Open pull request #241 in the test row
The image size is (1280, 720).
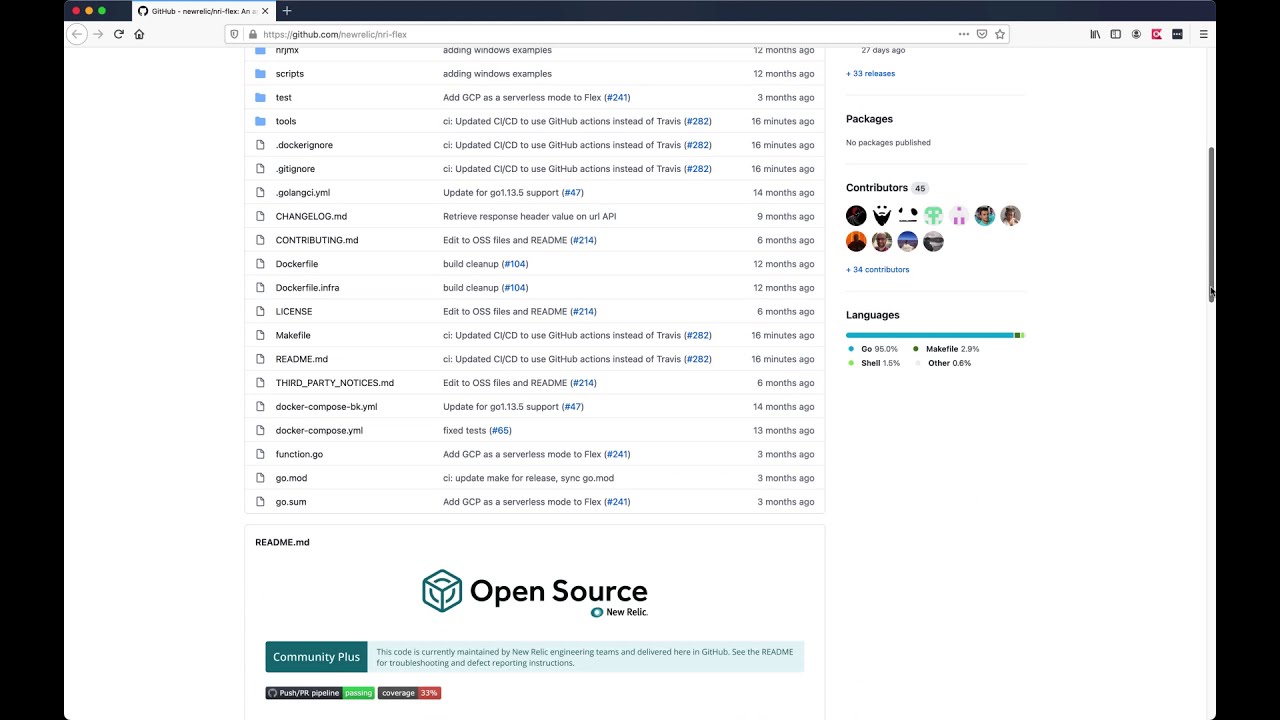click(x=617, y=98)
